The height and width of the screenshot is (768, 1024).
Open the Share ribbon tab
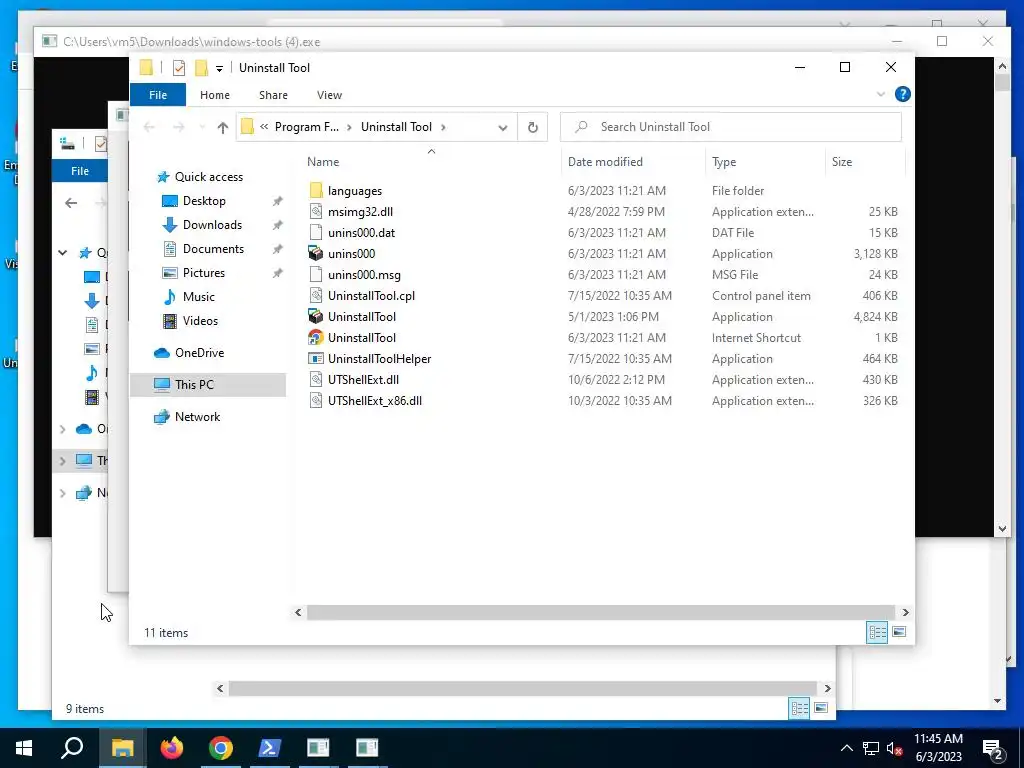click(x=273, y=95)
